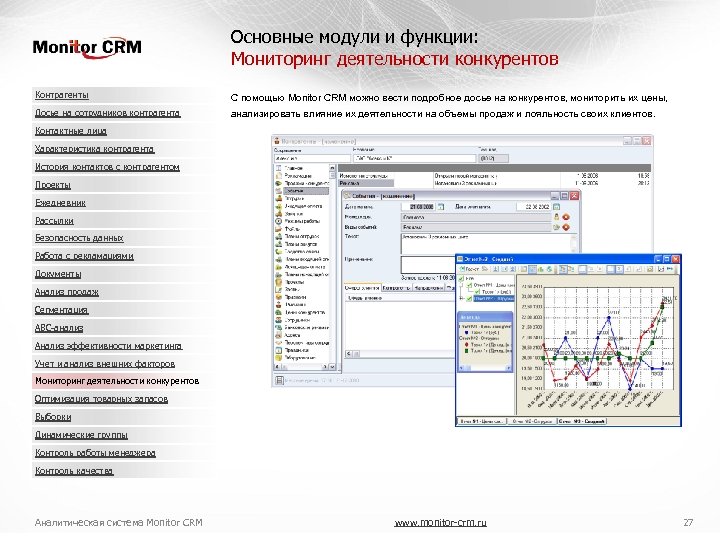Click the down arrow of the module list scrollbar
The image size is (720, 540).
[332, 366]
